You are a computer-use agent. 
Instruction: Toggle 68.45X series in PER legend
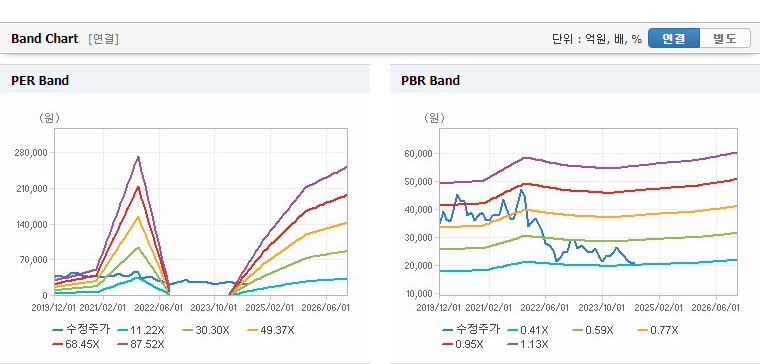pyautogui.click(x=76, y=344)
